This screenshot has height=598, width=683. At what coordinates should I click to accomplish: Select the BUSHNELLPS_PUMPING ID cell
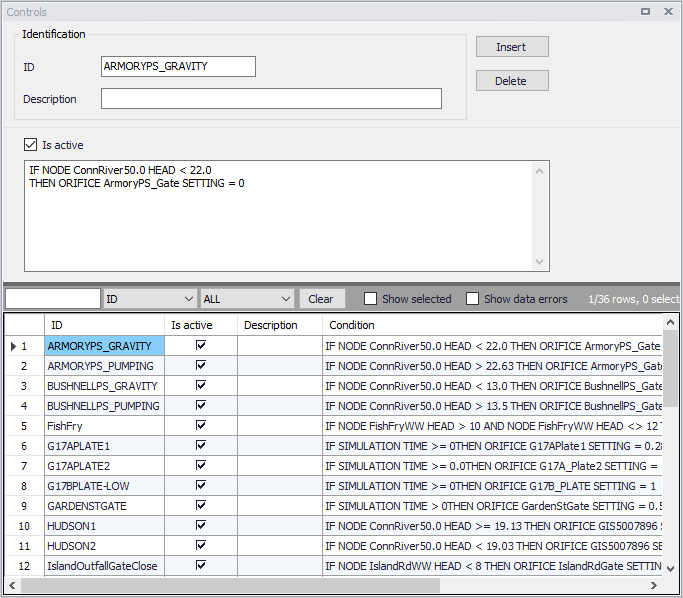click(x=104, y=406)
